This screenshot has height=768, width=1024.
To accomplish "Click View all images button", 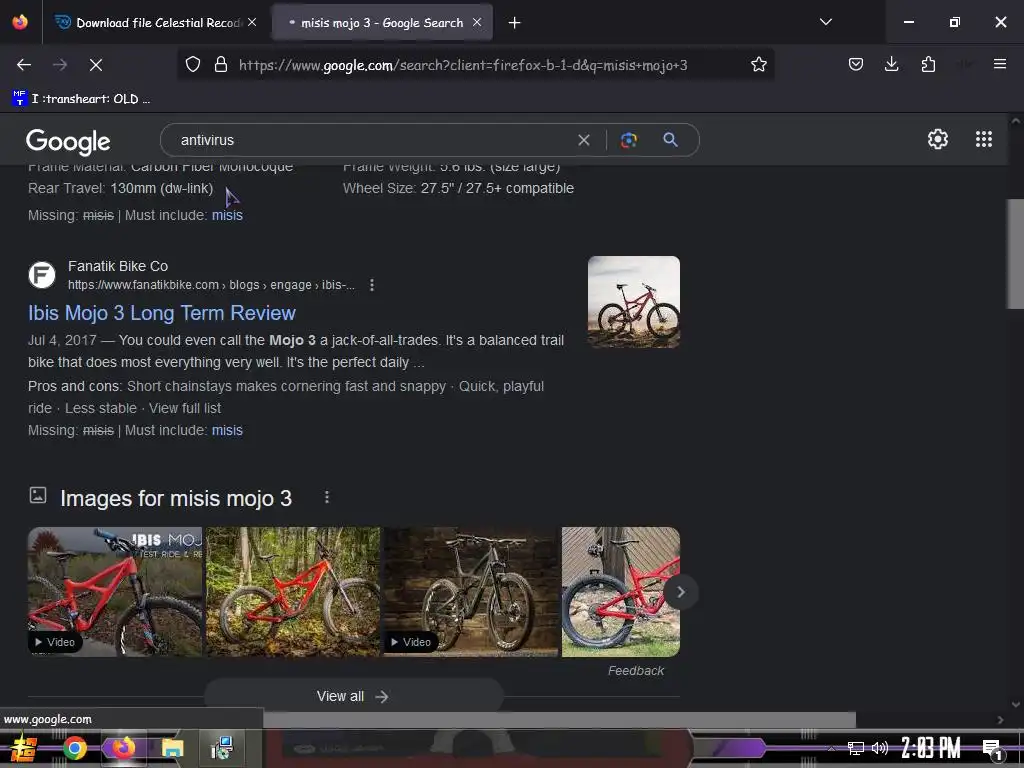I will tap(353, 696).
